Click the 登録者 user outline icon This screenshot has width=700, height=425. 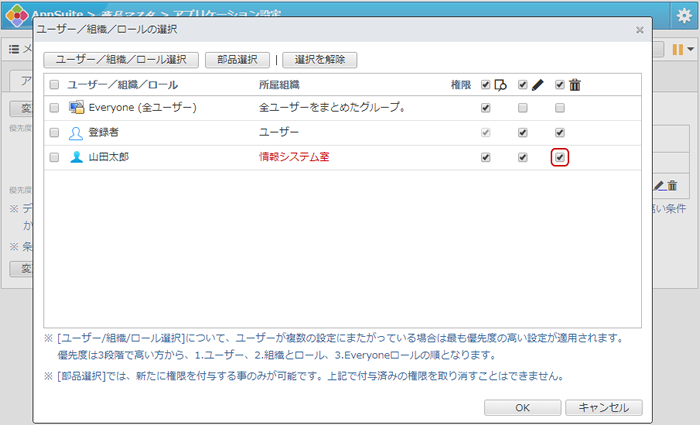point(76,132)
